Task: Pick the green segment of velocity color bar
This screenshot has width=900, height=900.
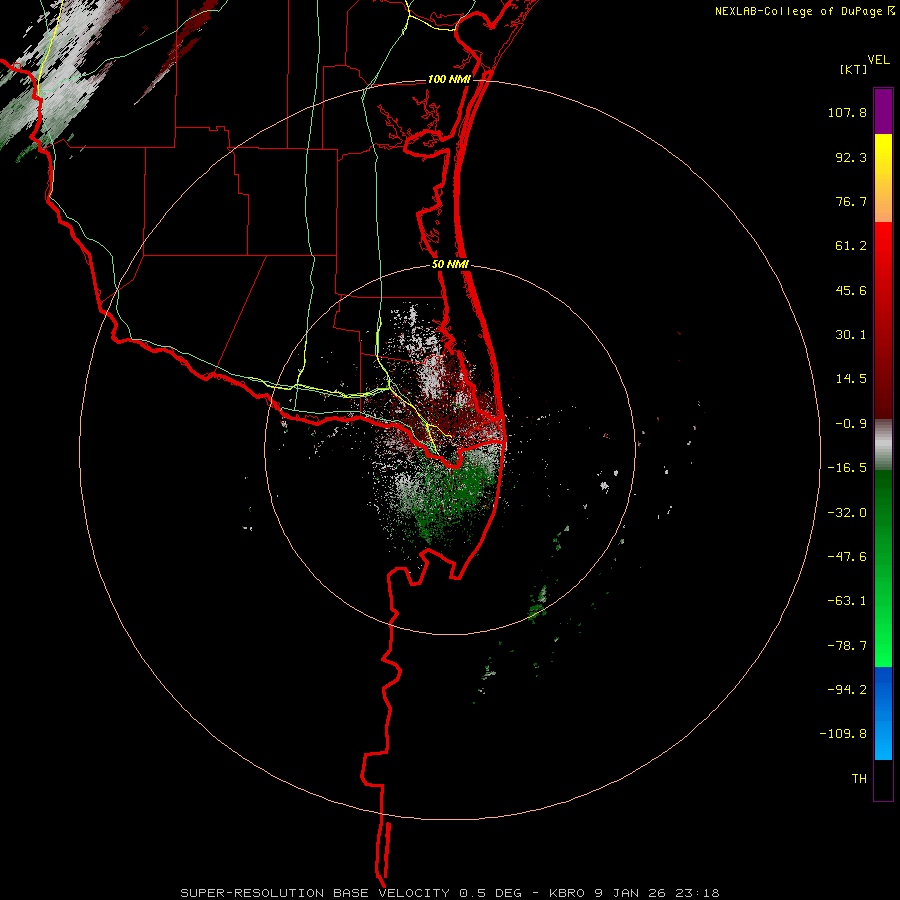Action: pos(883,568)
